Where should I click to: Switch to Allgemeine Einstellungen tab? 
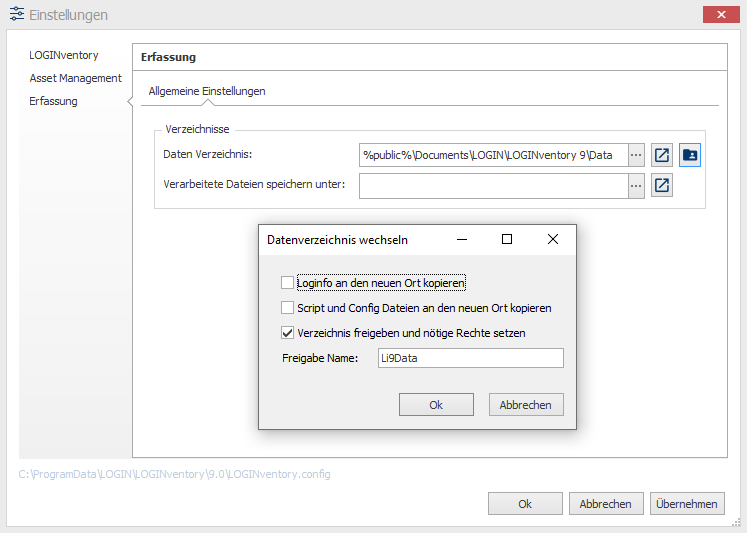point(207,91)
